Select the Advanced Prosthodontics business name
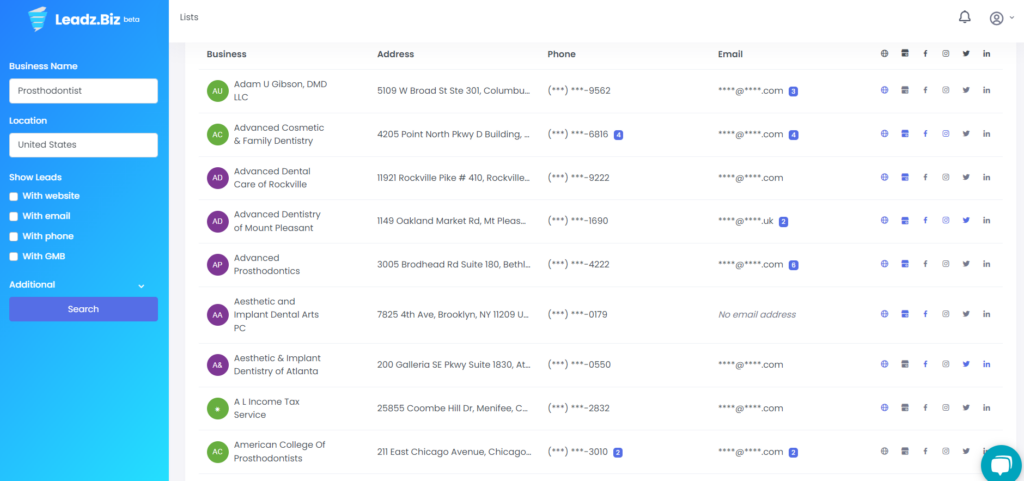This screenshot has height=481, width=1024. [x=267, y=264]
